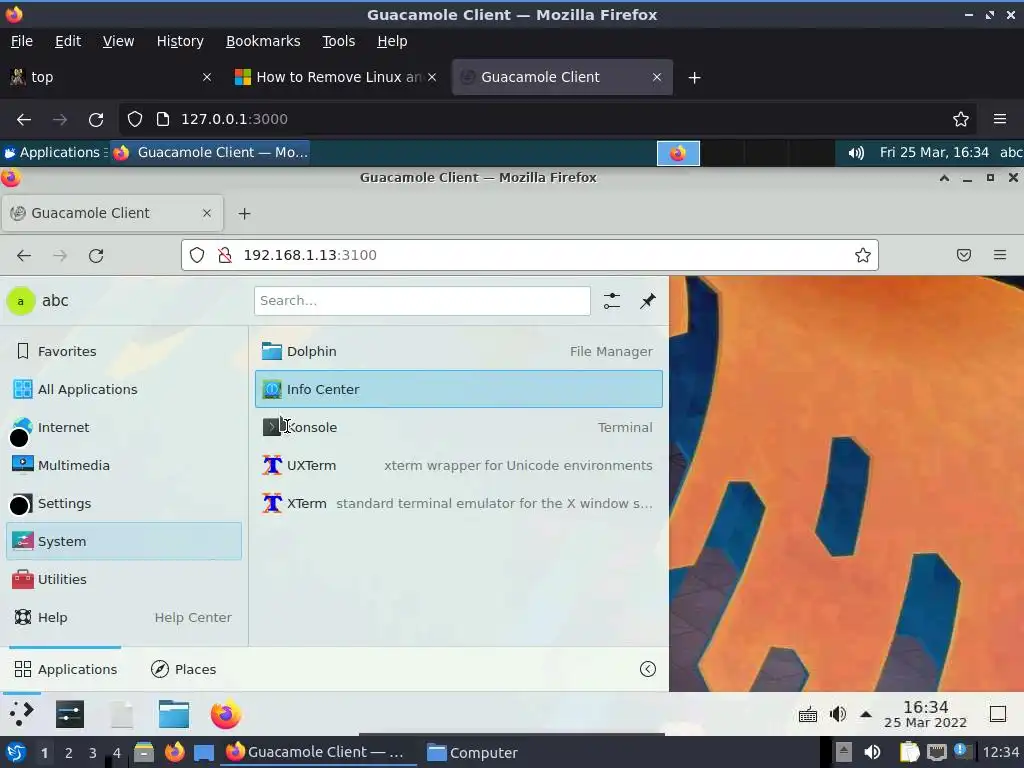Launch Info Center from System menu

pyautogui.click(x=458, y=389)
